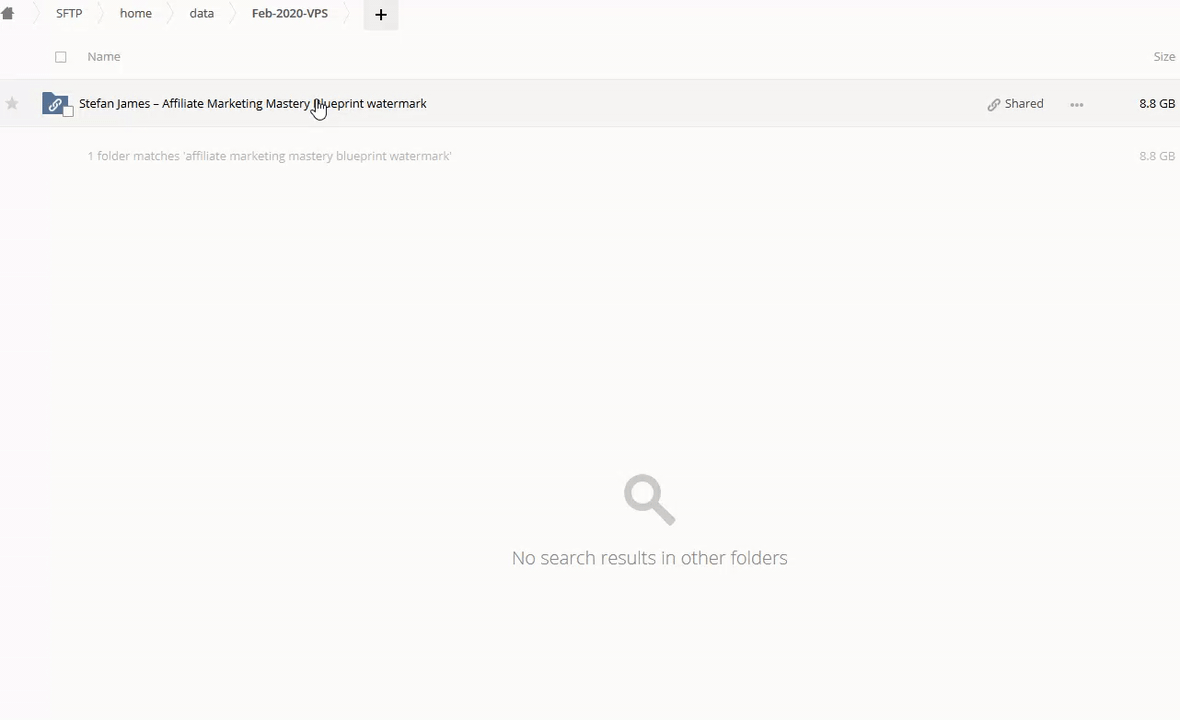
Task: Click the chain-link icon next to Shared
Action: click(993, 104)
